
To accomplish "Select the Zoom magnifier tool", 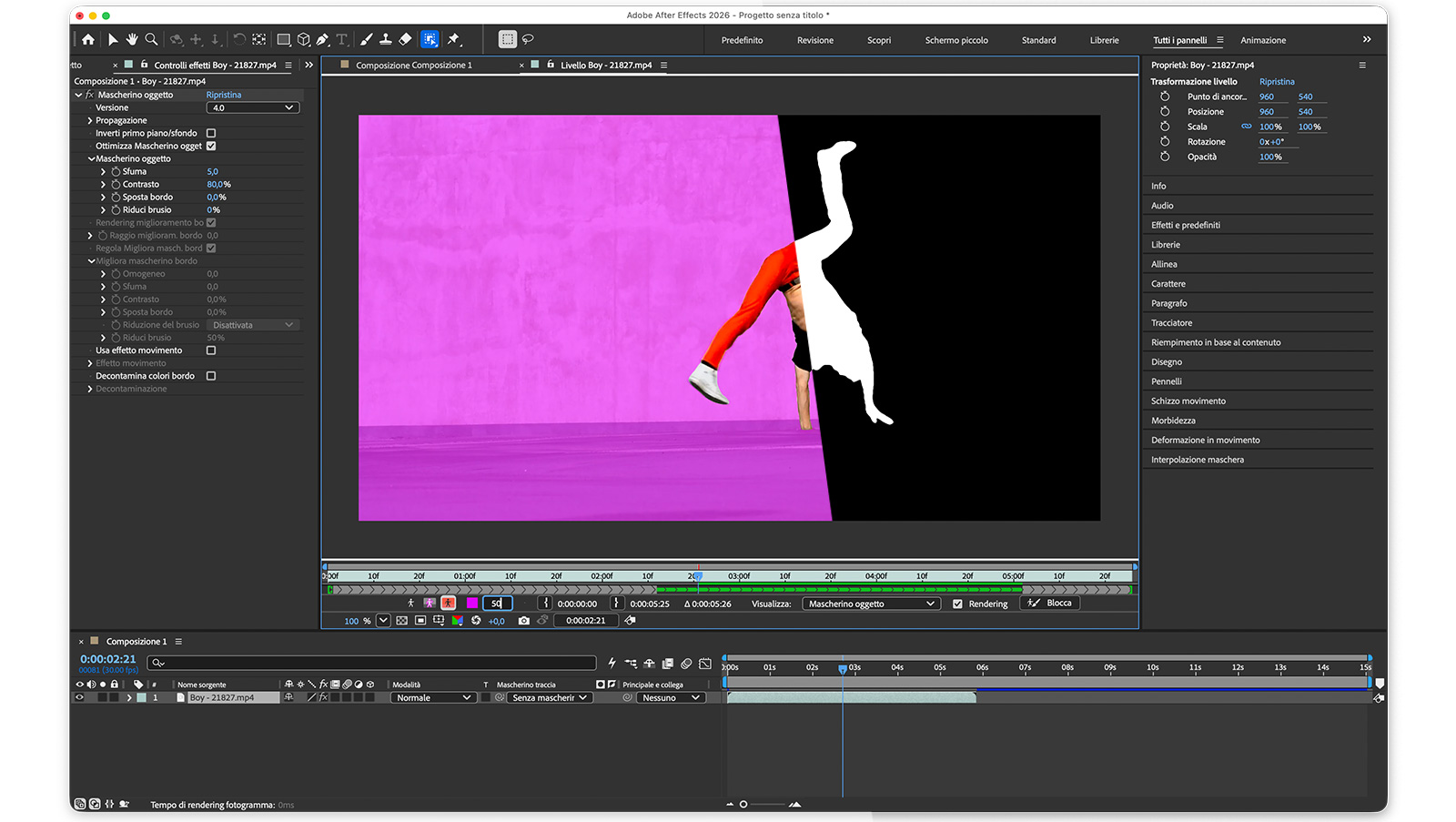I will pos(151,39).
